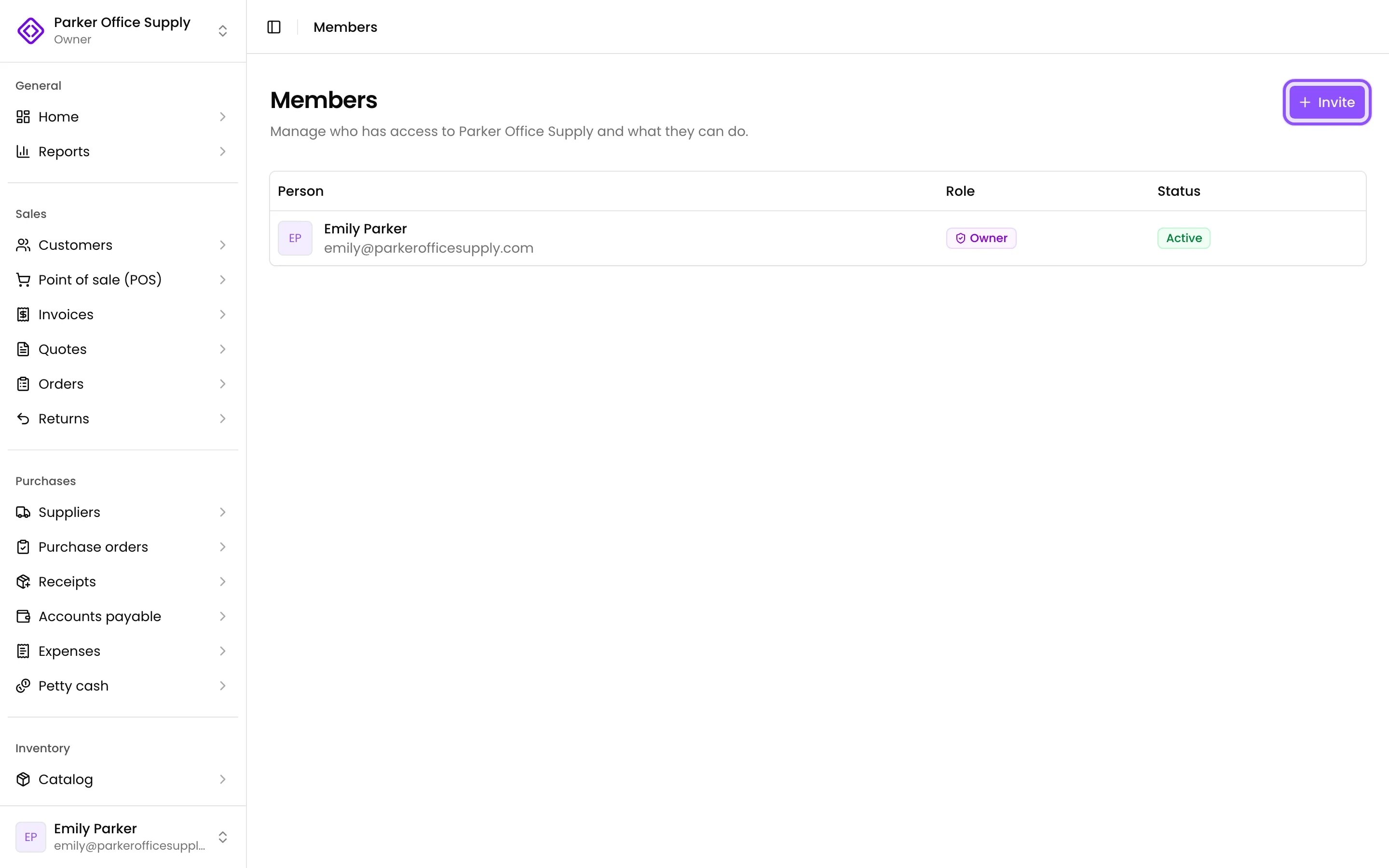
Task: Click the Active status badge
Action: [x=1184, y=238]
